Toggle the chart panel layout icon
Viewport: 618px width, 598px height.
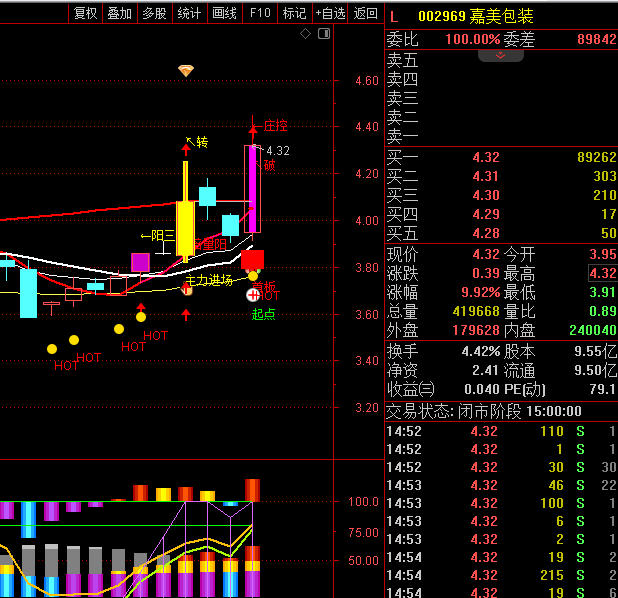pyautogui.click(x=323, y=34)
